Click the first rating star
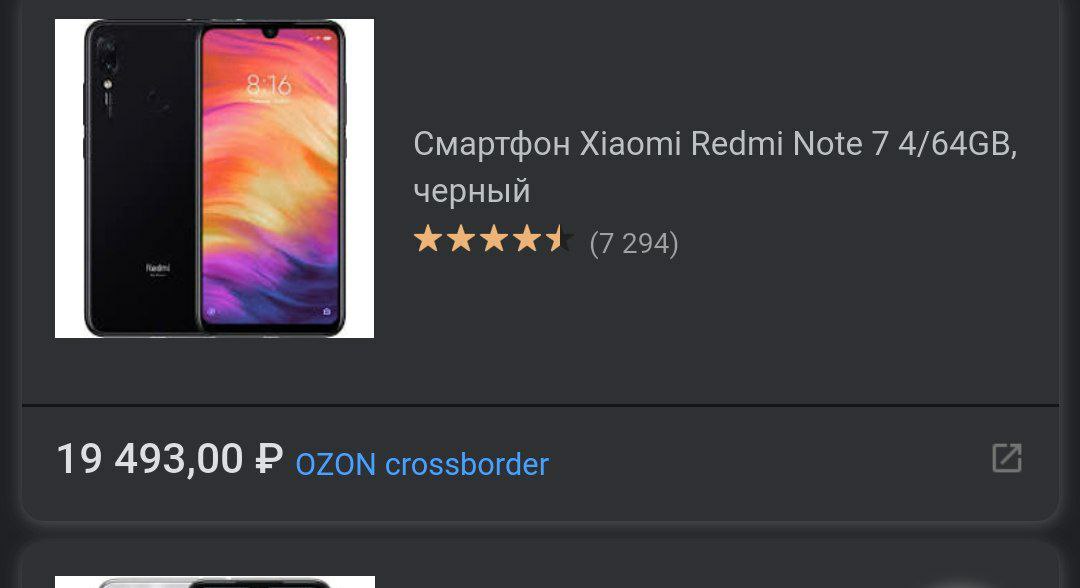Screen dimensions: 1080x588 click(428, 239)
